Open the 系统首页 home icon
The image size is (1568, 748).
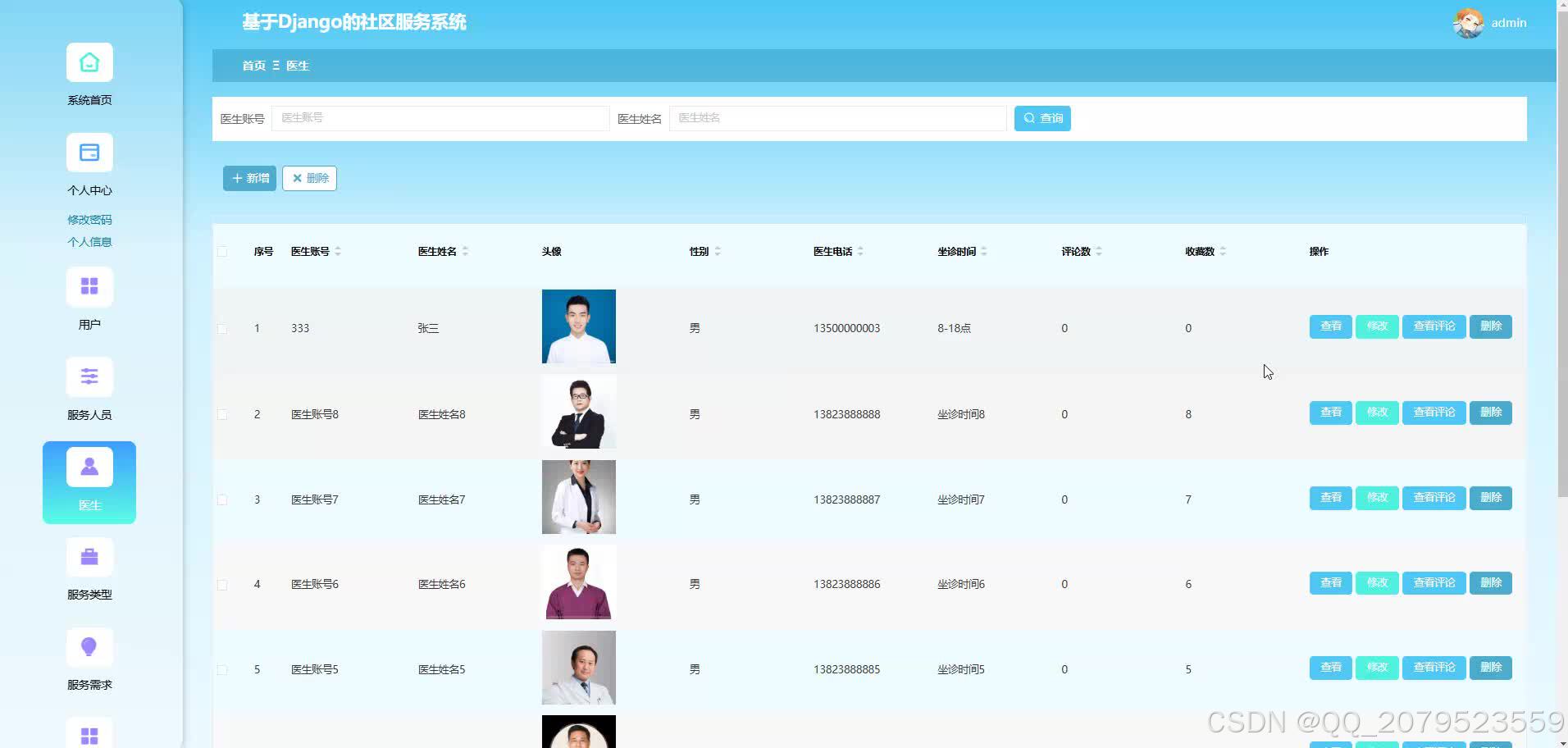point(89,62)
